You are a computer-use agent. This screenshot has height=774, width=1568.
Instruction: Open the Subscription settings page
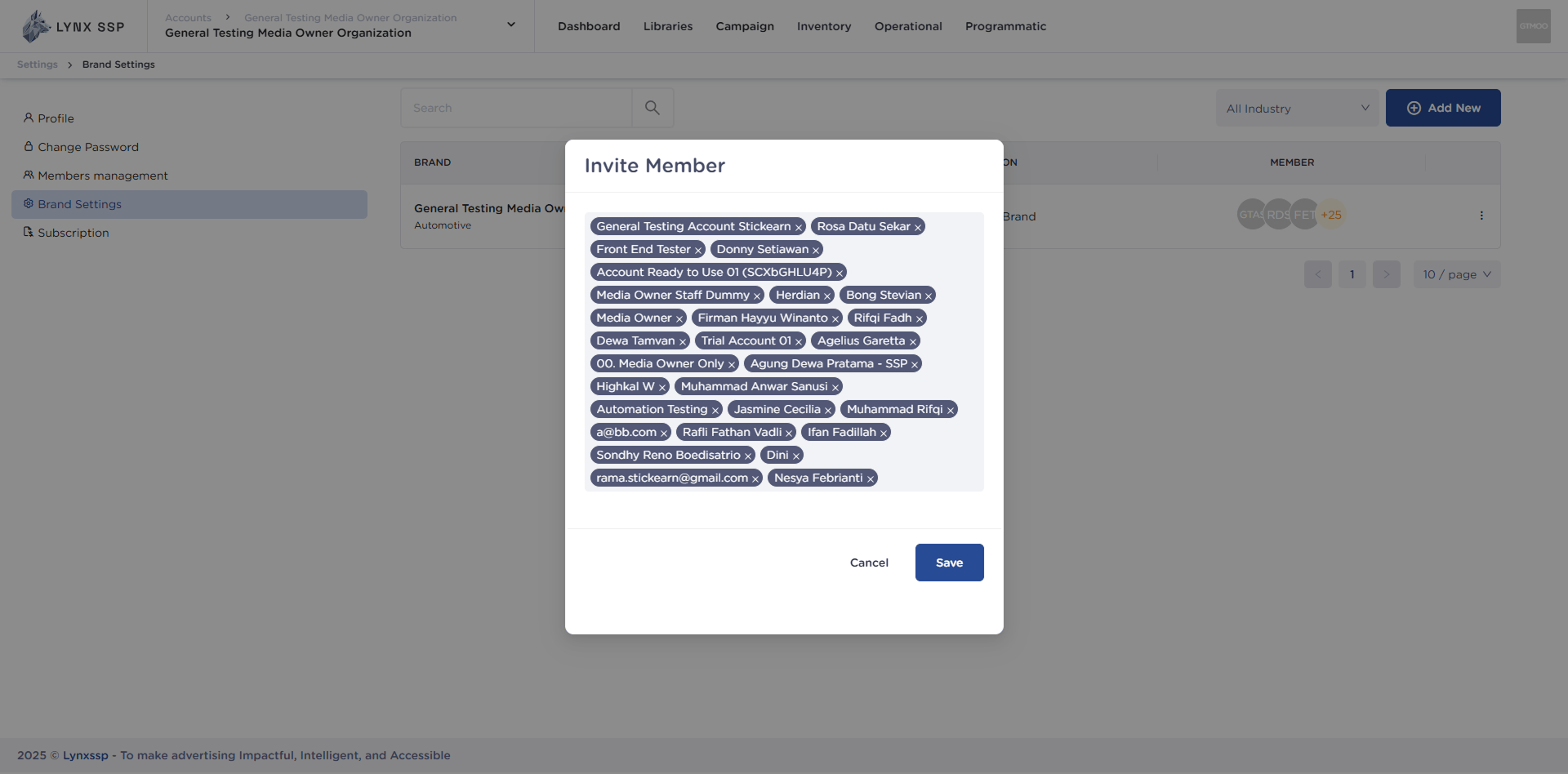point(73,233)
